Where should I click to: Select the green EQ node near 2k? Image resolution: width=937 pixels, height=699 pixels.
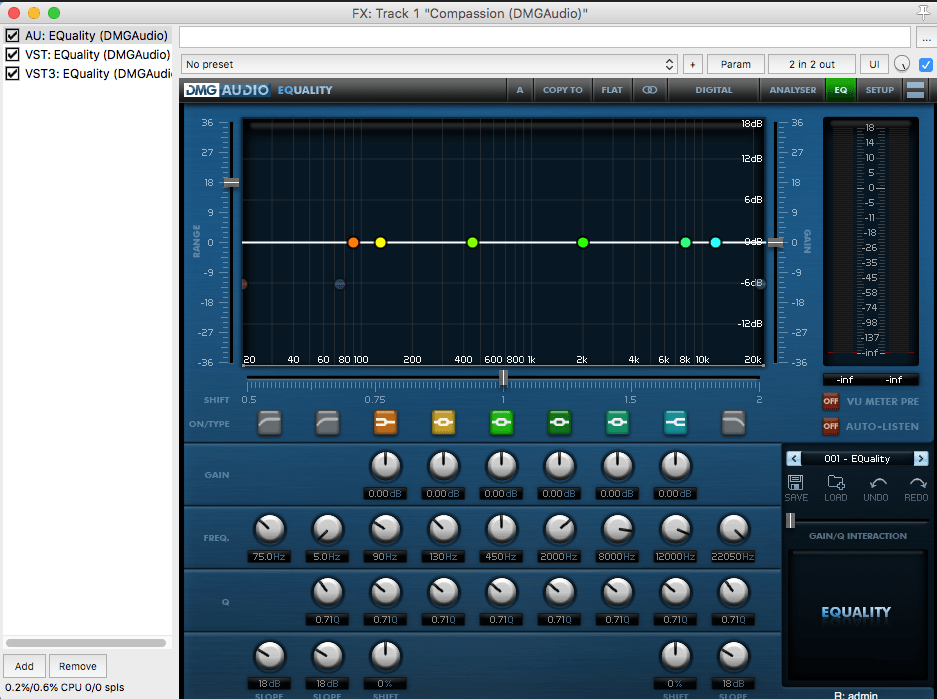point(583,242)
